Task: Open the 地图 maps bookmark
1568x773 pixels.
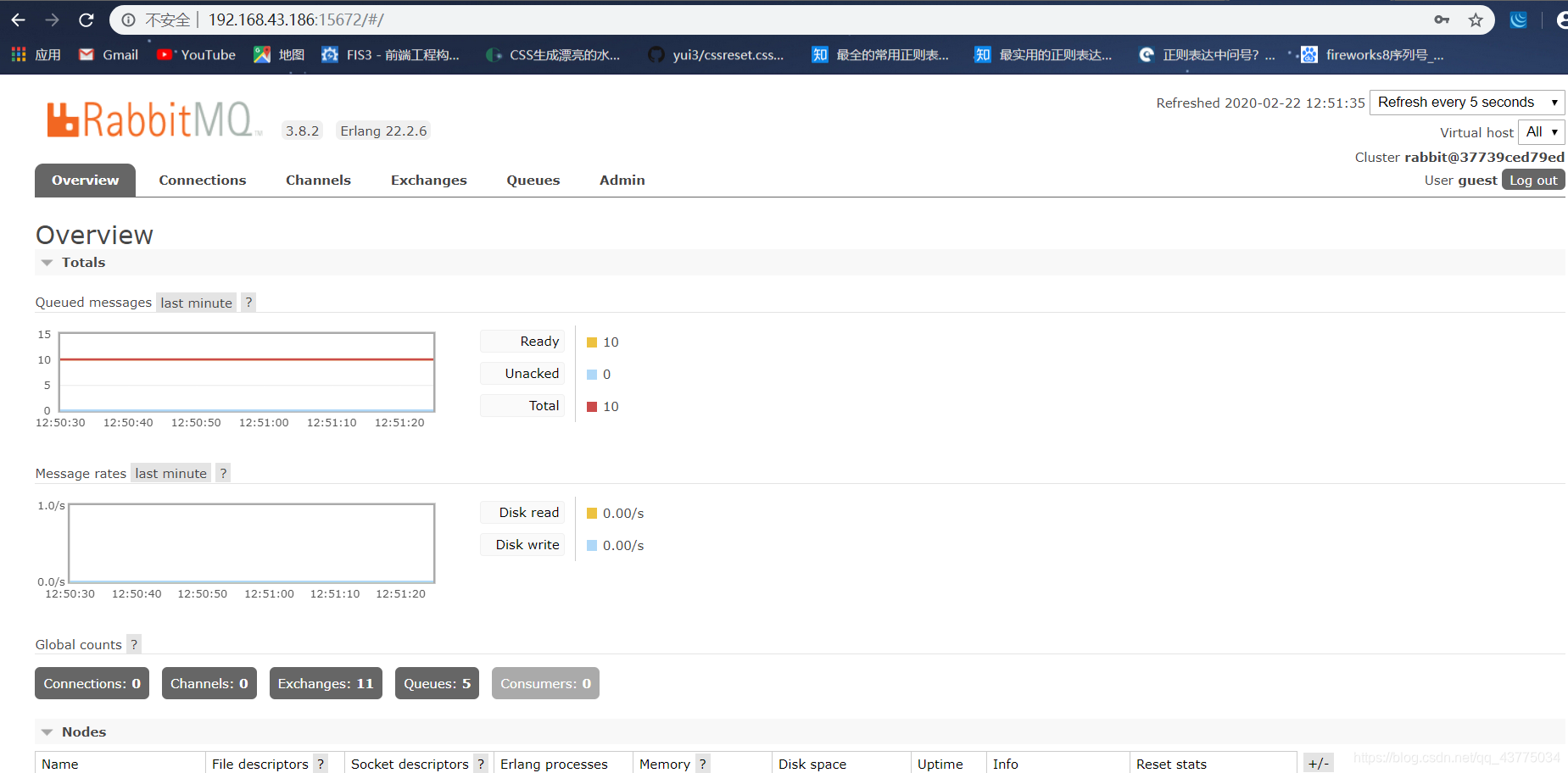Action: [x=279, y=54]
